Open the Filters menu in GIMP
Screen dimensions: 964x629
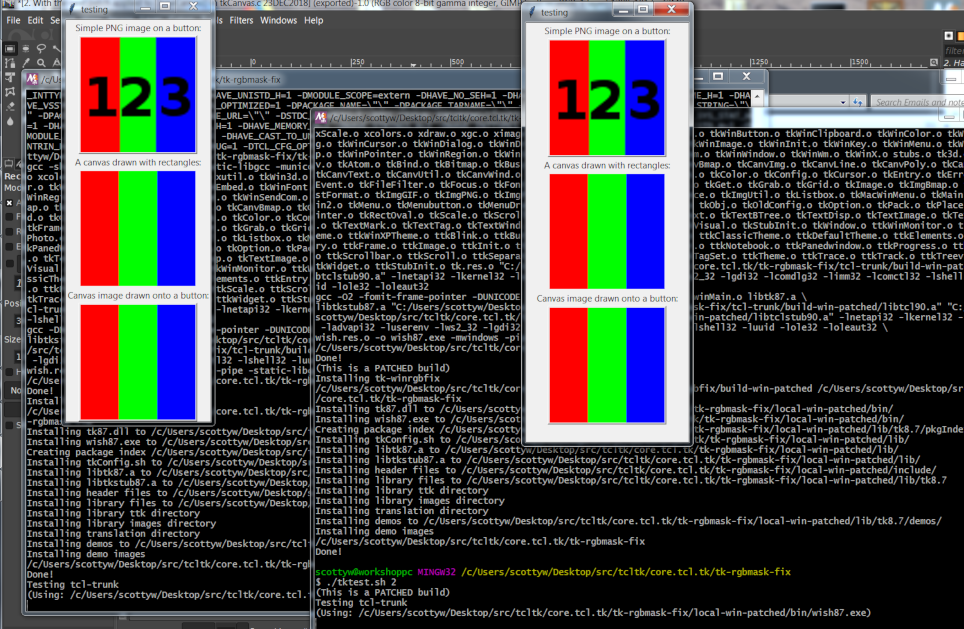tap(241, 20)
